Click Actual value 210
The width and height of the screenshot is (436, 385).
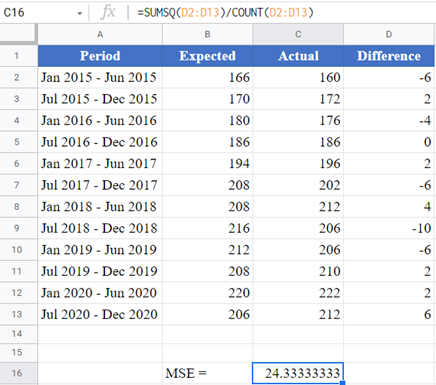click(298, 271)
